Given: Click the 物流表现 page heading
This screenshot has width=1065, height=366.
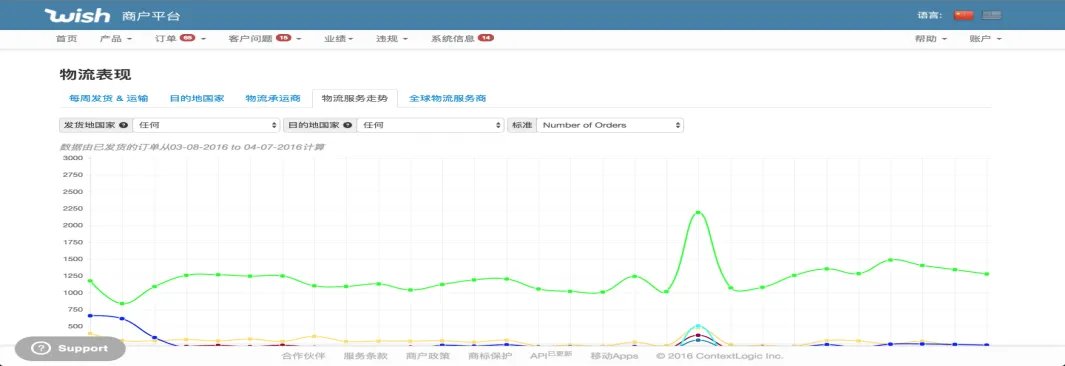Looking at the screenshot, I should 95,74.
